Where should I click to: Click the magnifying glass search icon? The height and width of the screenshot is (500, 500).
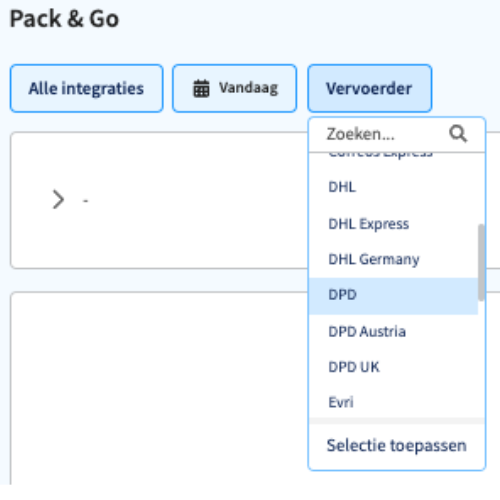(458, 134)
